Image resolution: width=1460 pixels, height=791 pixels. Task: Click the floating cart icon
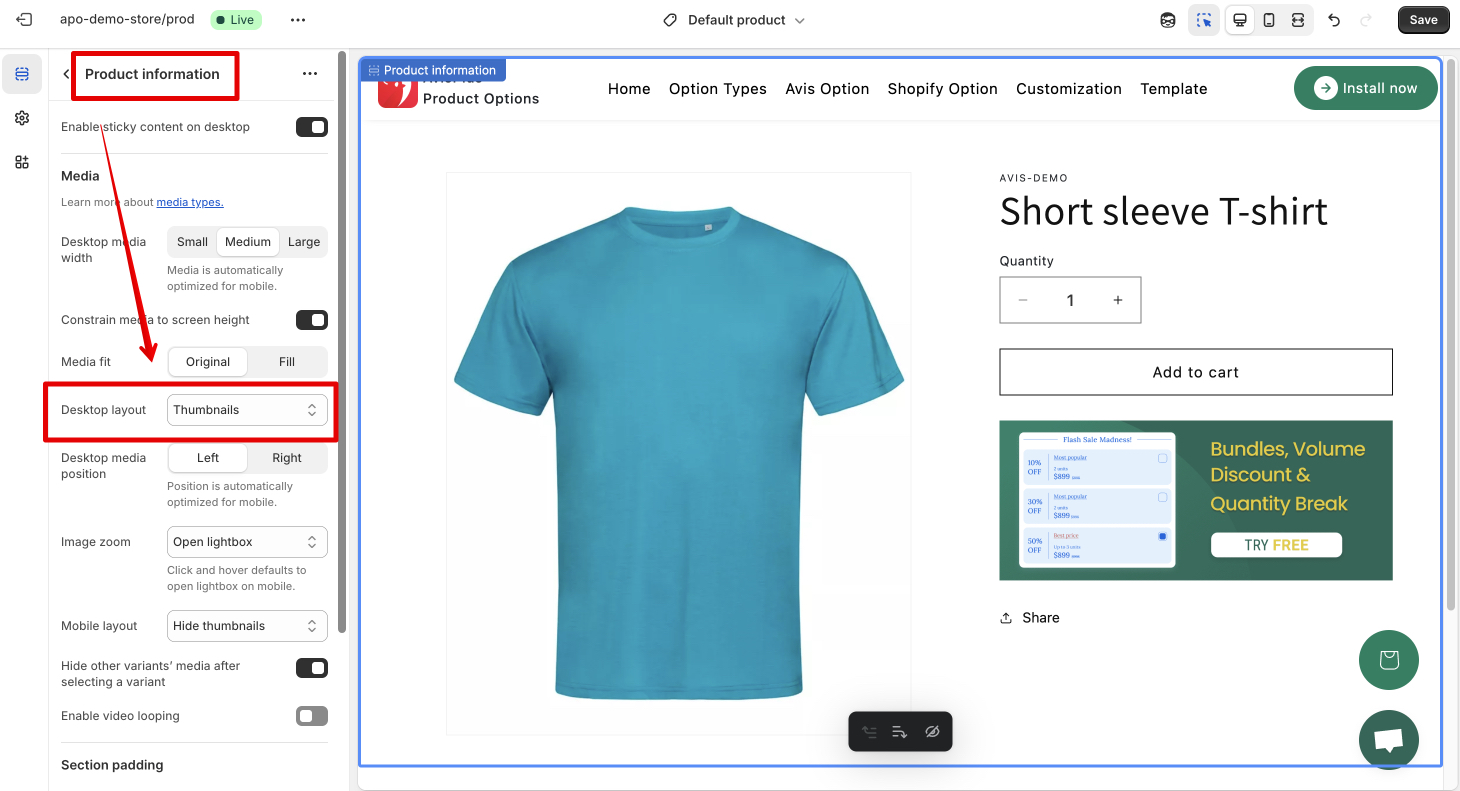[x=1388, y=660]
